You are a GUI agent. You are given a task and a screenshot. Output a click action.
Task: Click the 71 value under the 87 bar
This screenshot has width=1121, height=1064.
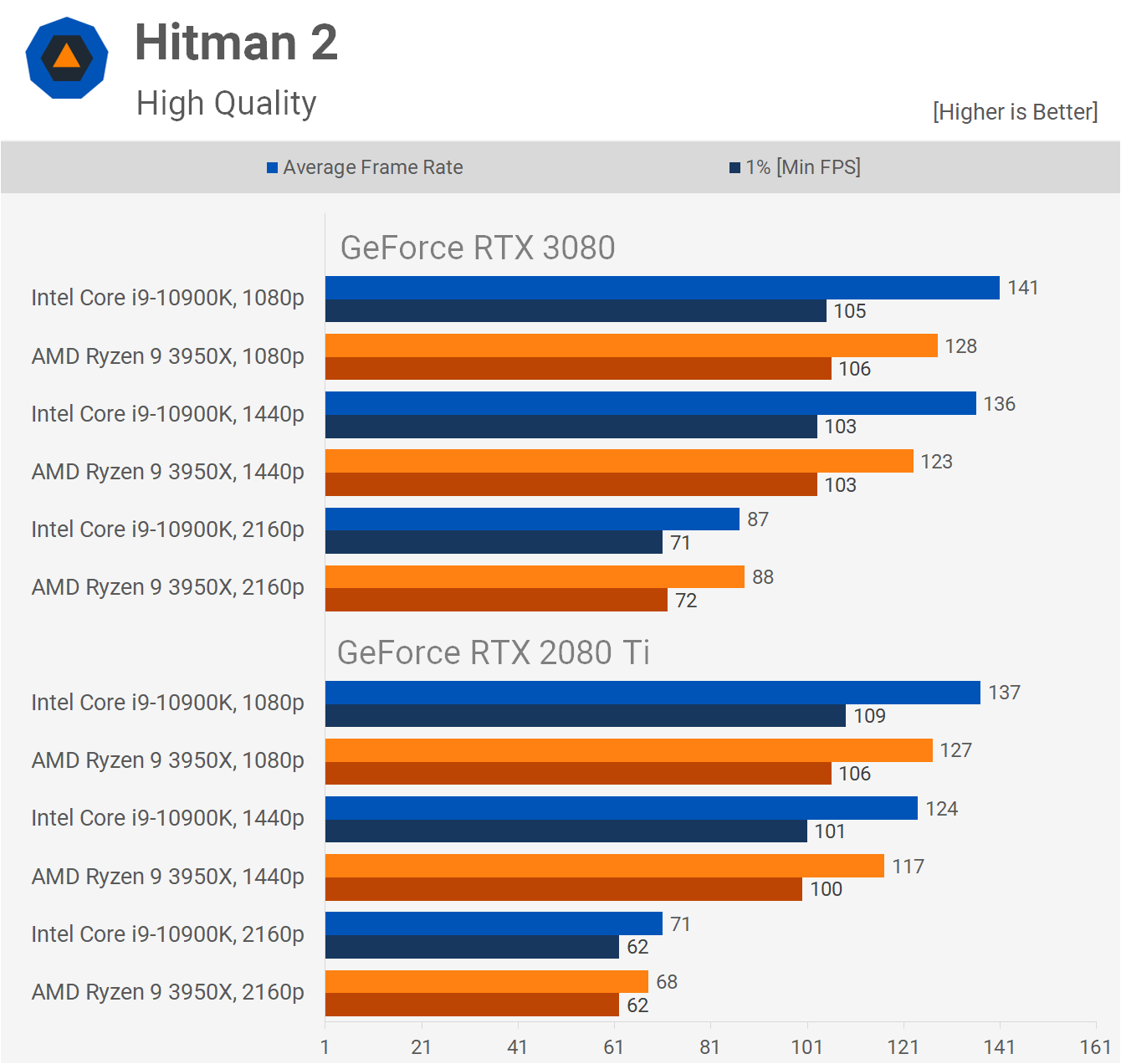click(x=681, y=543)
